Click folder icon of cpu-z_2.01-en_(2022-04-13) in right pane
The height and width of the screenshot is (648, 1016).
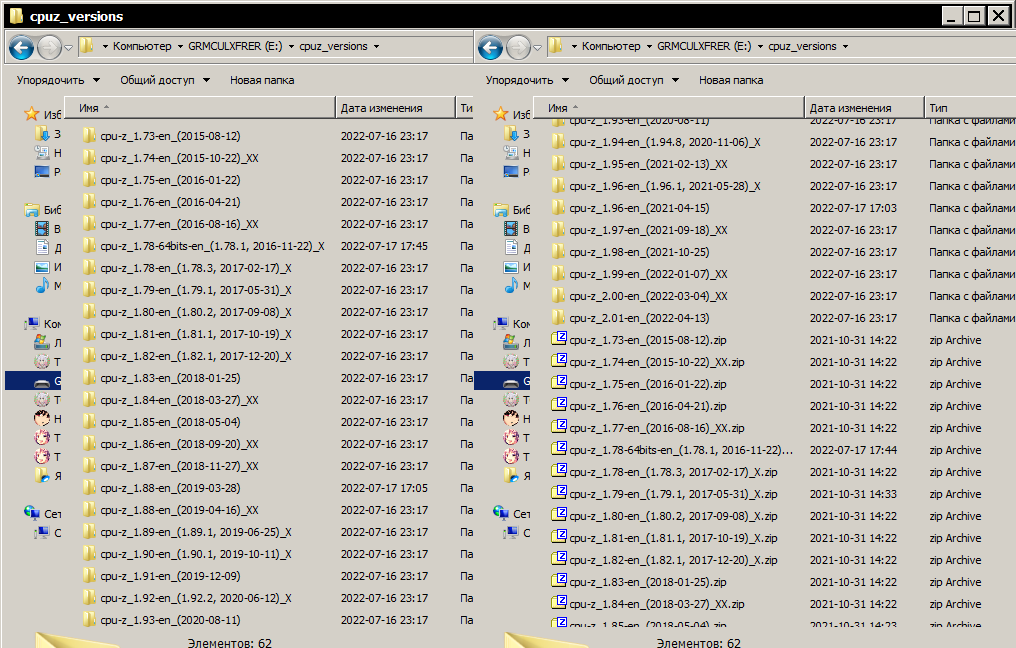(558, 318)
